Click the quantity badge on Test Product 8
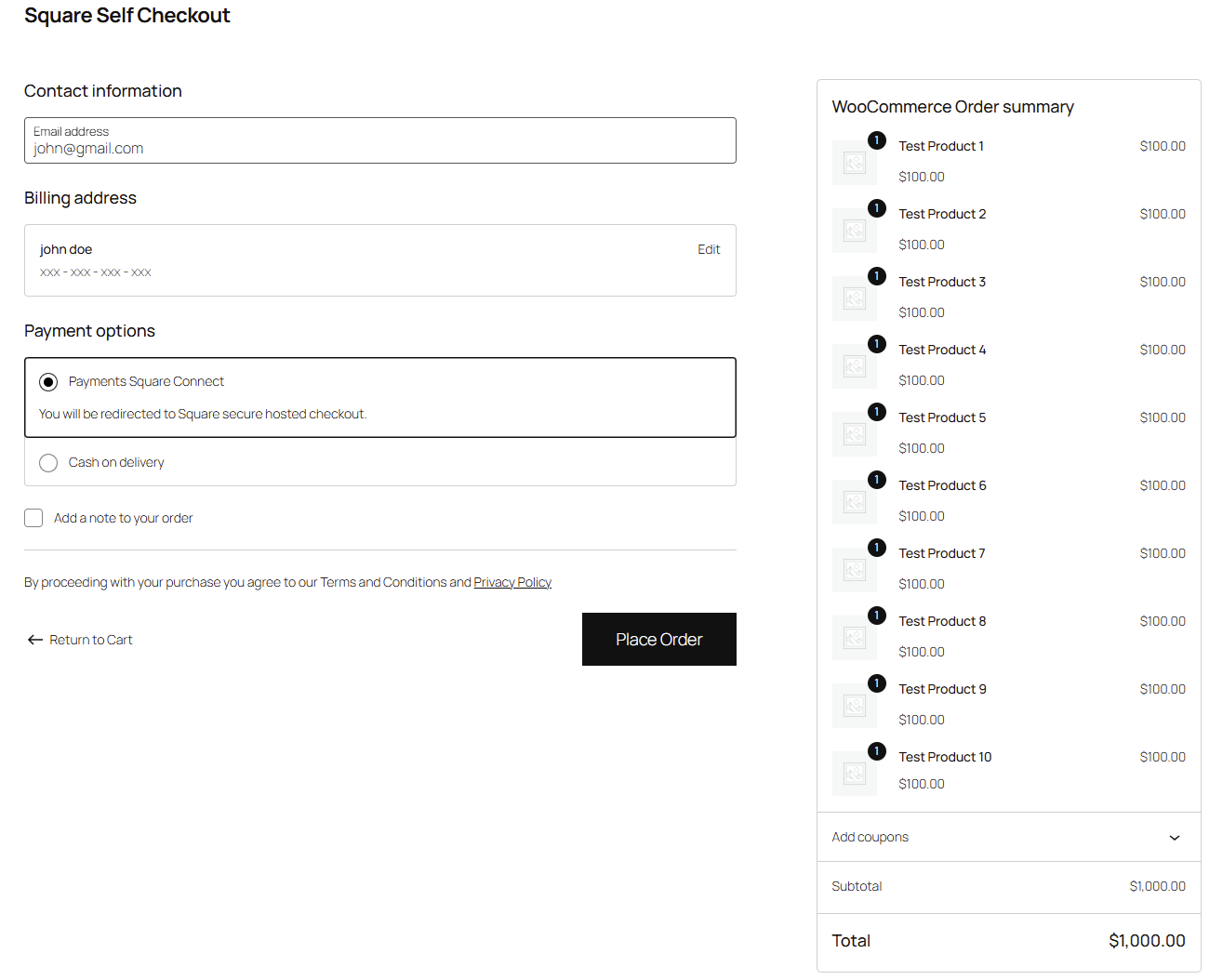Viewport: 1209px width, 980px height. point(876,616)
